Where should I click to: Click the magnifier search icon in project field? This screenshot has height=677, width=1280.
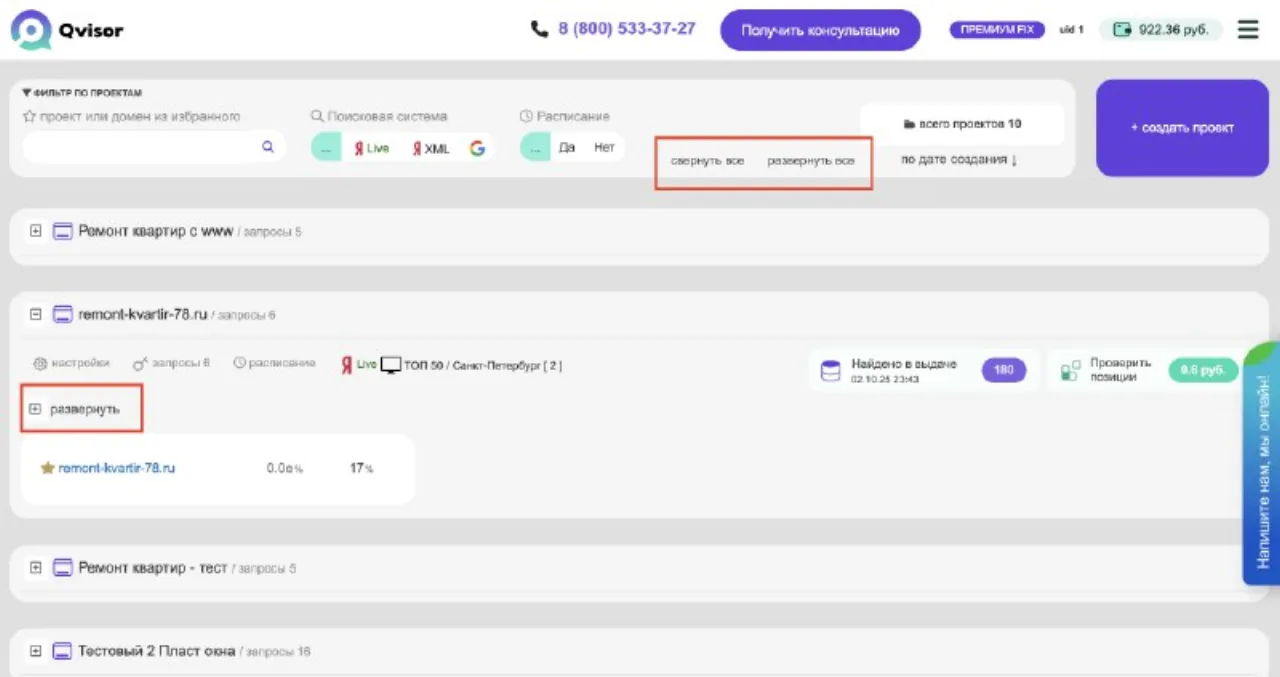point(268,147)
